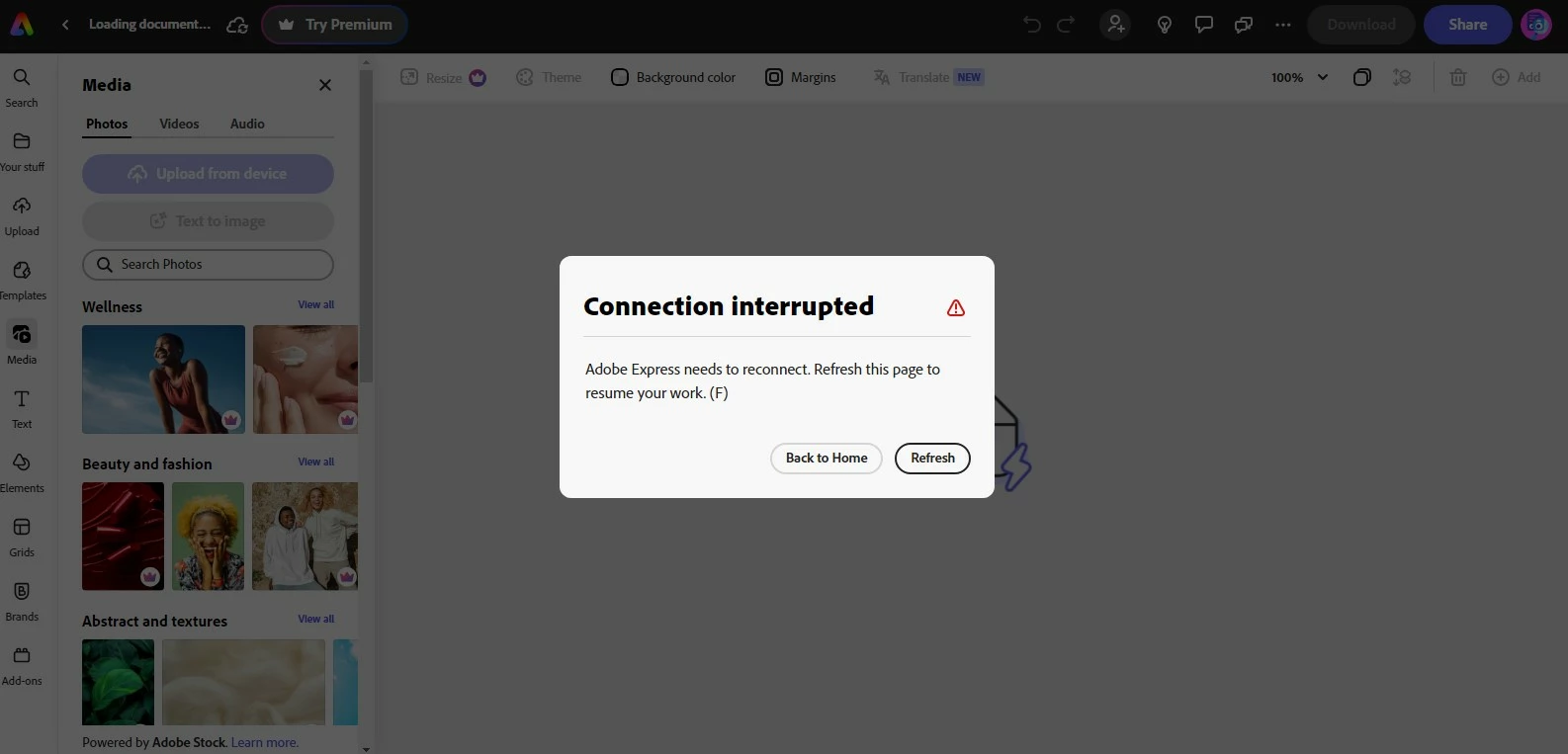Switch to the Videos tab
Image resolution: width=1568 pixels, height=754 pixels.
click(x=179, y=124)
